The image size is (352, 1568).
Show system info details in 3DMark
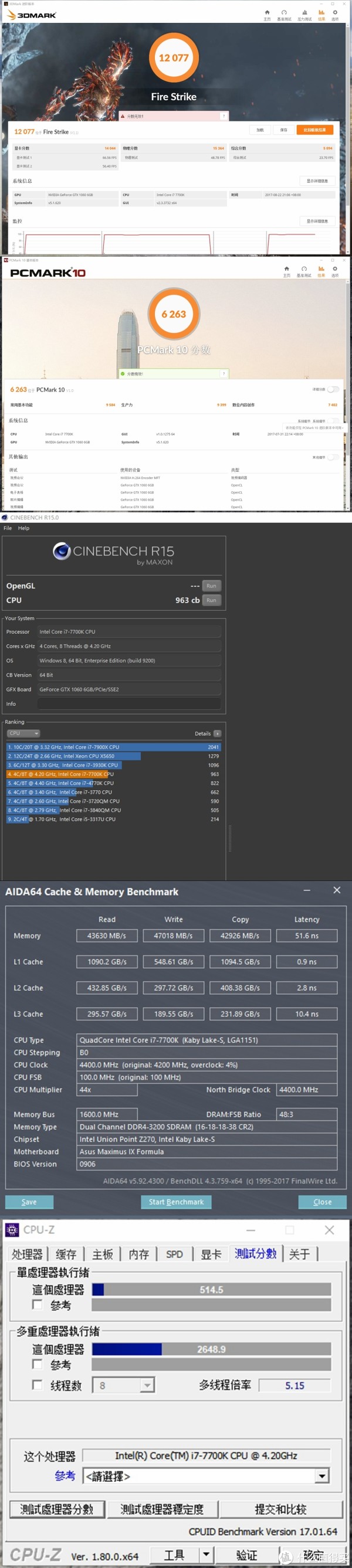coord(317,181)
